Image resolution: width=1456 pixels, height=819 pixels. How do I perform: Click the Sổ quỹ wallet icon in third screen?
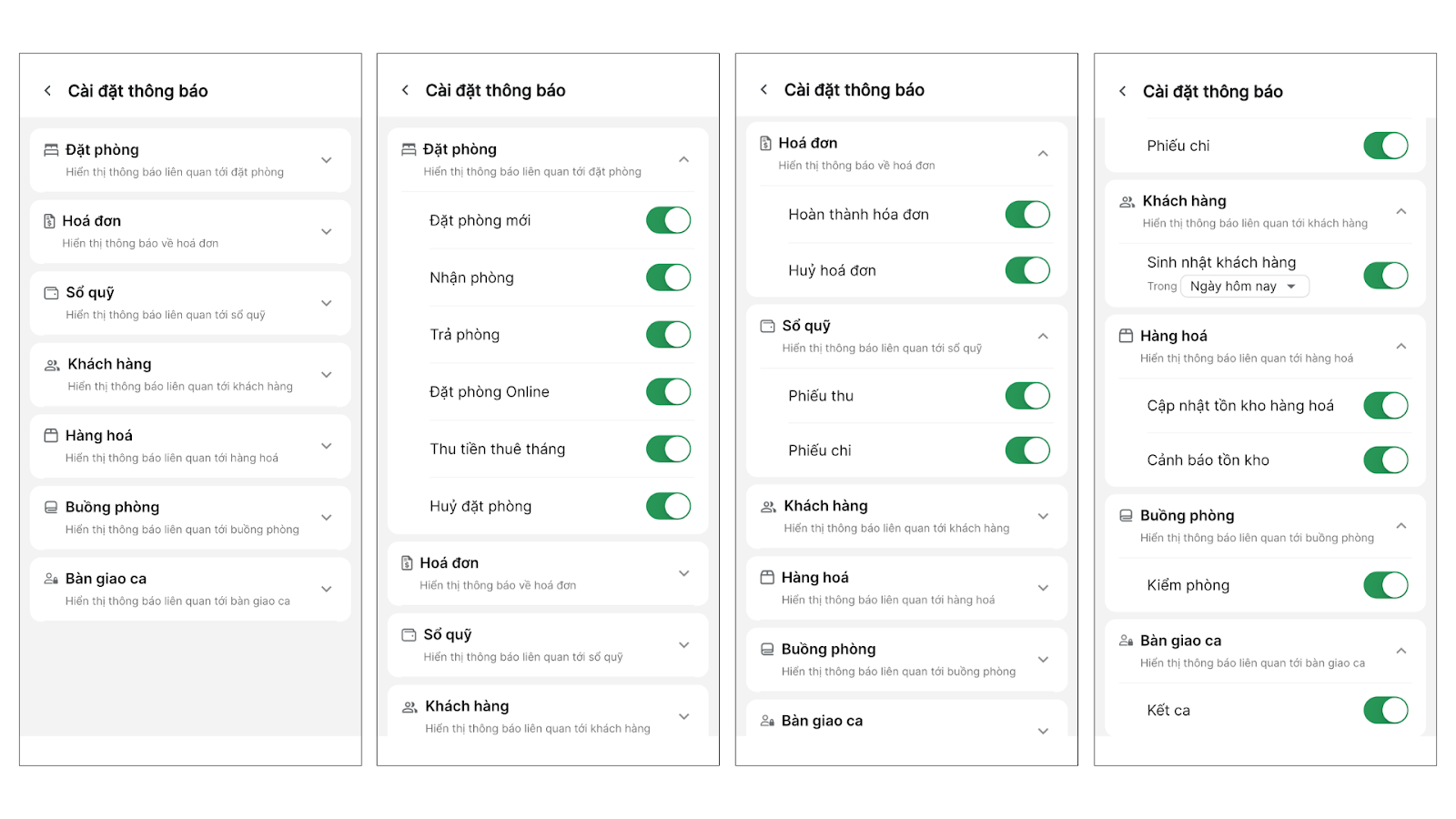(768, 326)
